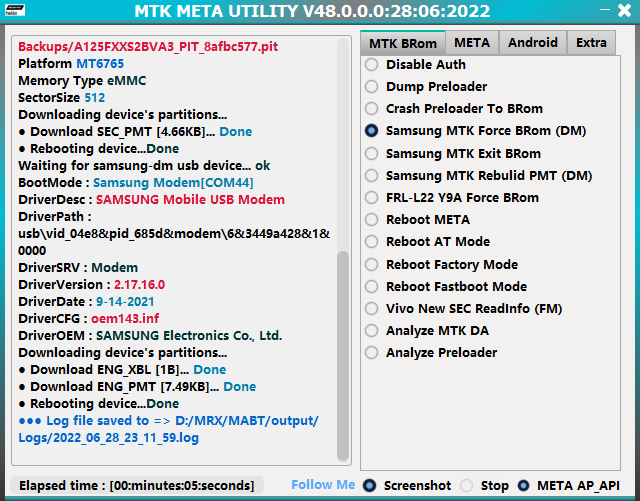Click the driver date 9-14-2021
Image resolution: width=640 pixels, height=501 pixels.
(125, 302)
